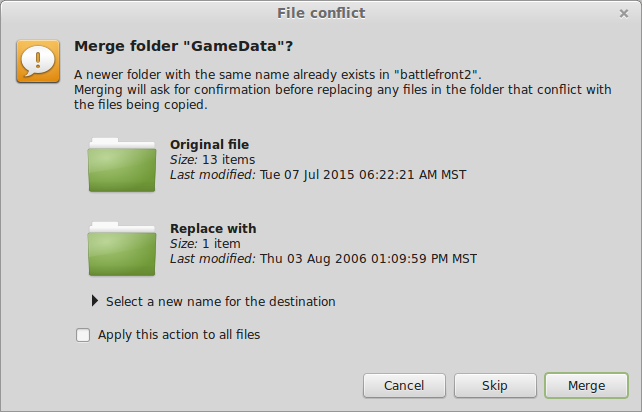Click the 2015 last modified date text

[x=363, y=175]
